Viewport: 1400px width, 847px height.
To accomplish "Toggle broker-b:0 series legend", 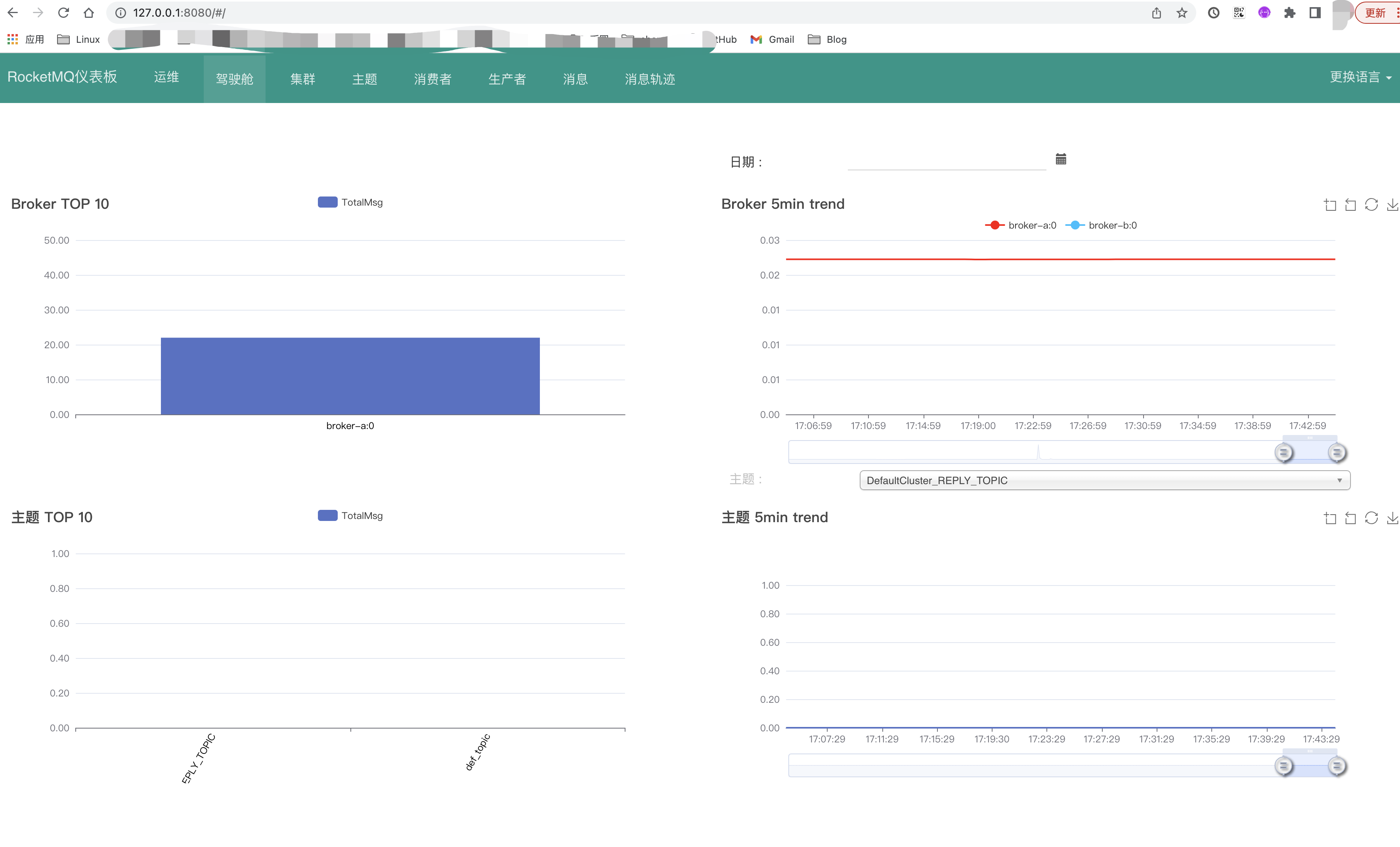I will tap(1101, 225).
